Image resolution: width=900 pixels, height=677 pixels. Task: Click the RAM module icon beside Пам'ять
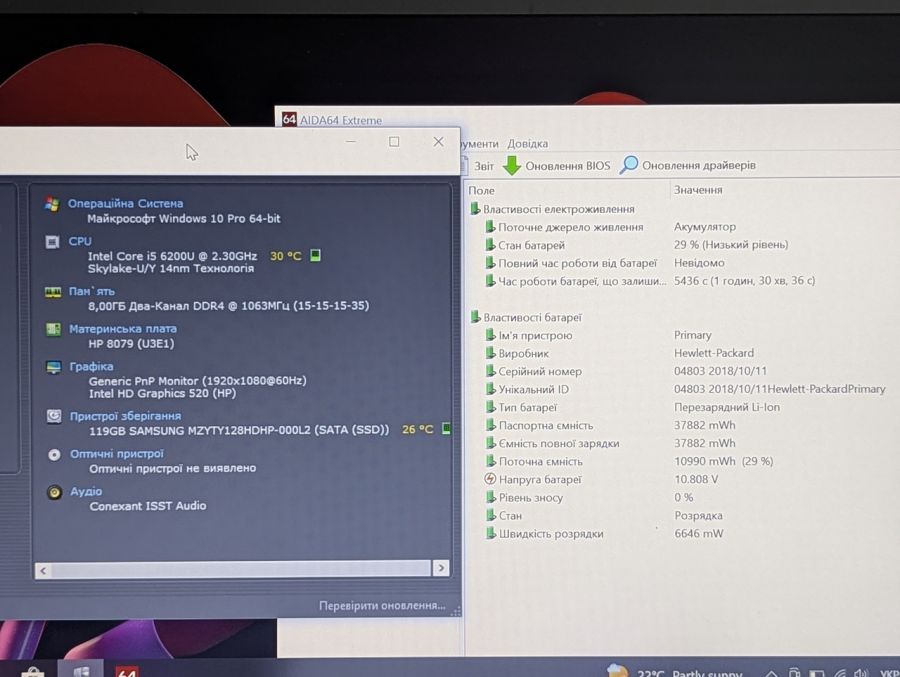click(53, 292)
